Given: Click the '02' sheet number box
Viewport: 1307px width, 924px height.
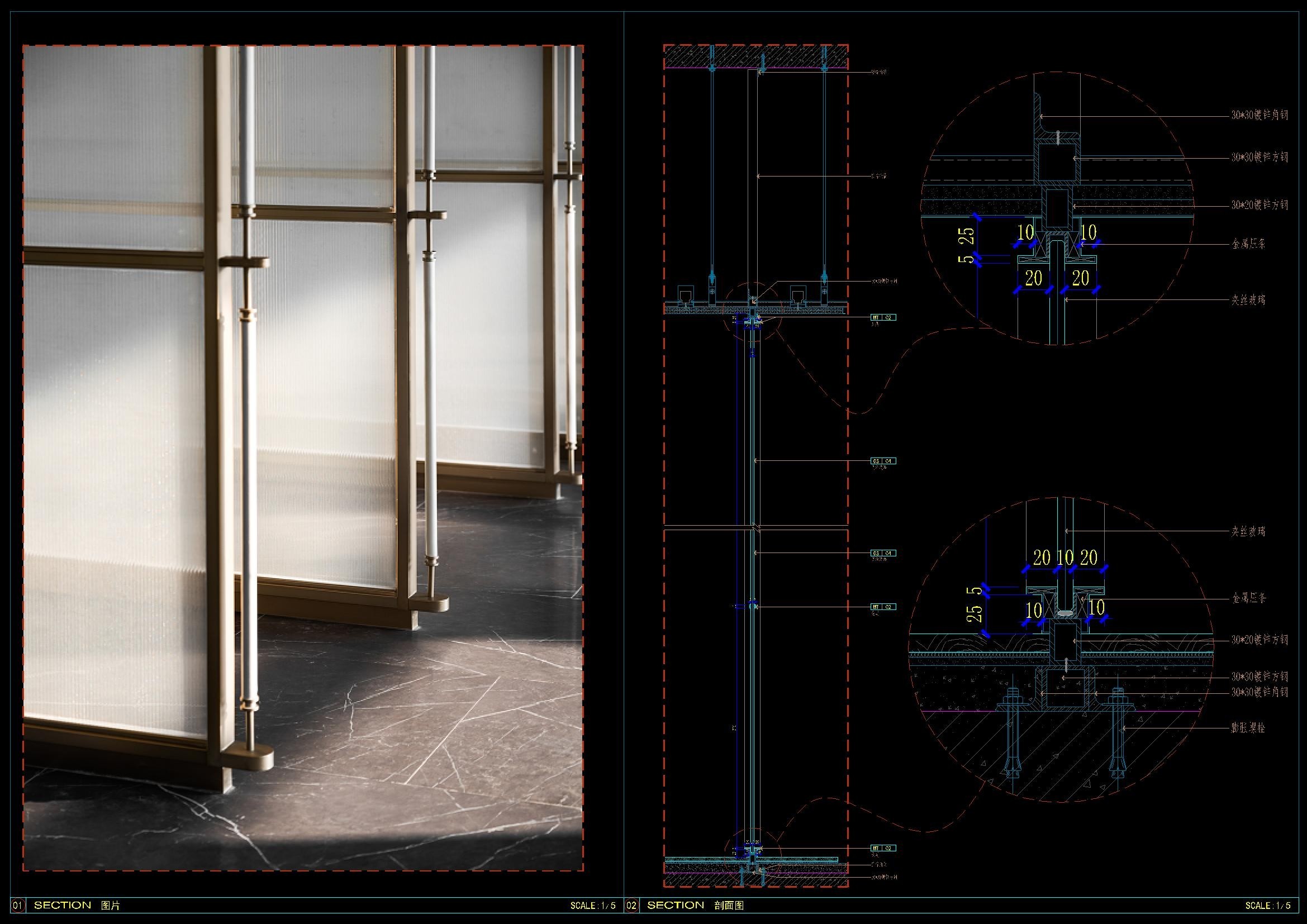Looking at the screenshot, I should 631,905.
